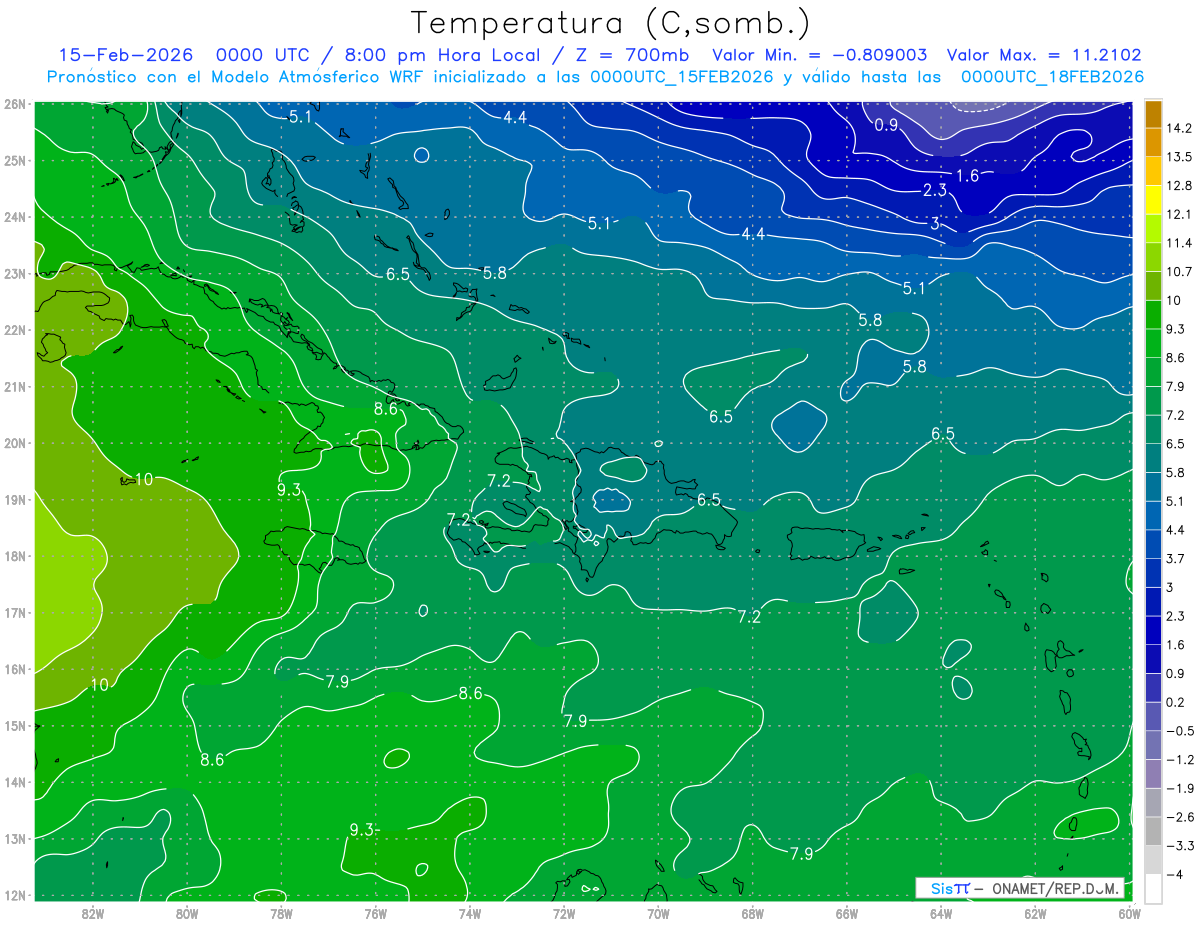The width and height of the screenshot is (1200, 927).
Task: Pick the yellow colorbar swatch between 12.1 and 12.8
Action: pyautogui.click(x=1153, y=200)
